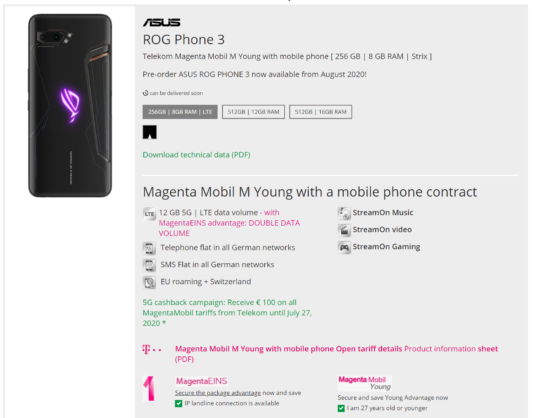This screenshot has width=550, height=418.
Task: Toggle the 27 years or younger checkbox
Action: (x=341, y=409)
